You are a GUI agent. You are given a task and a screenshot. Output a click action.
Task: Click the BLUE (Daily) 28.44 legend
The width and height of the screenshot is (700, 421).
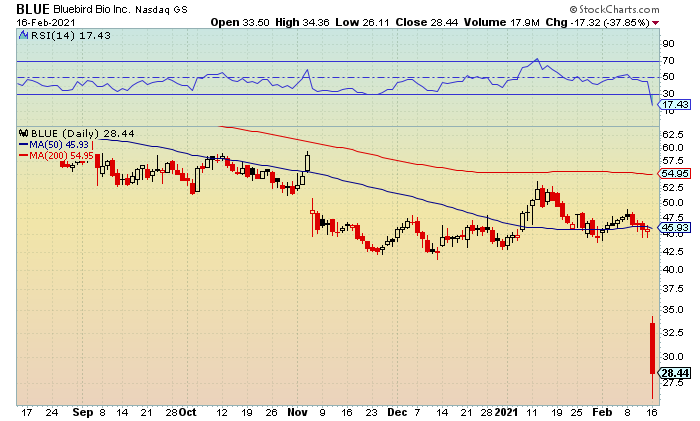click(x=83, y=133)
